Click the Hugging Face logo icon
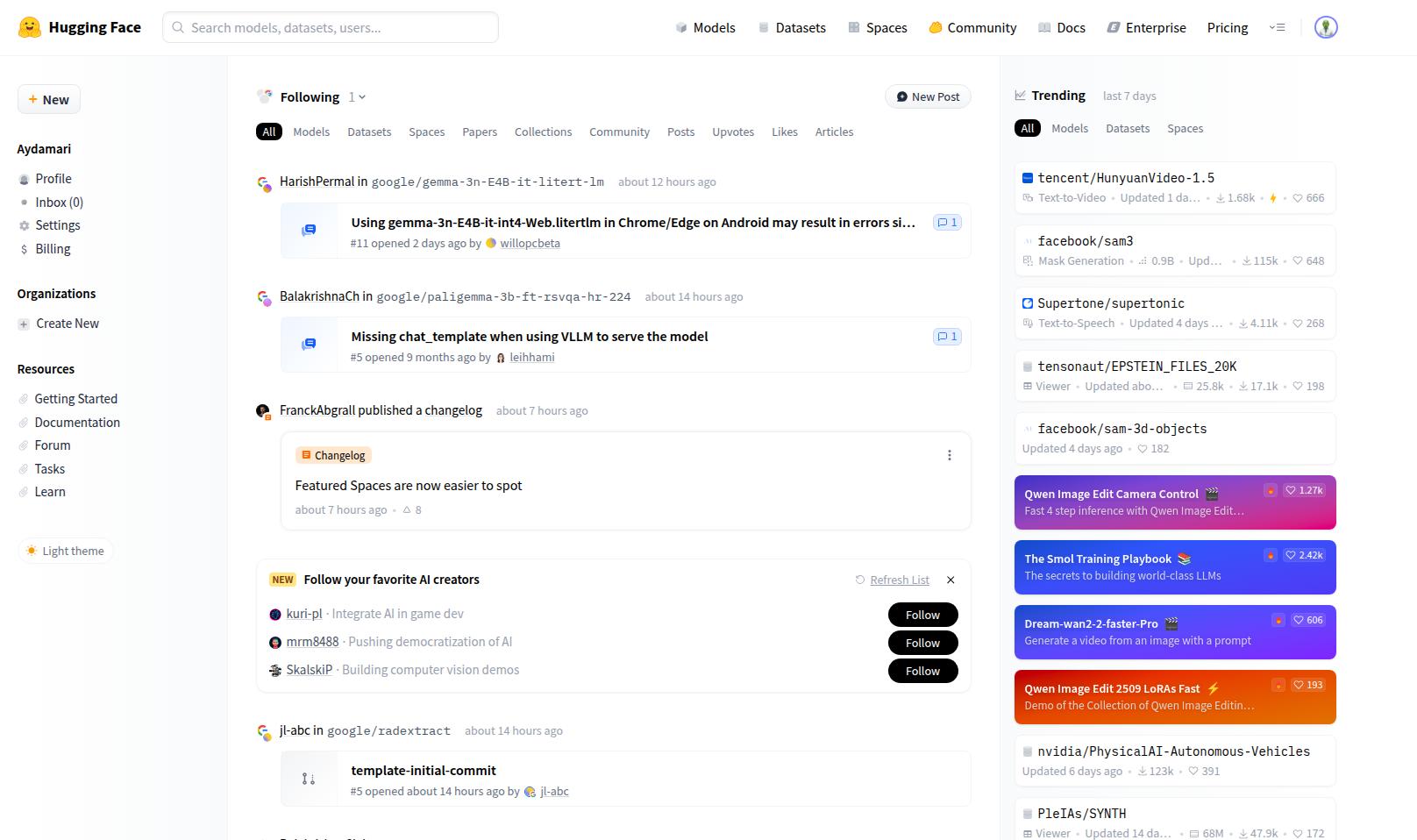The image size is (1417, 840). (x=30, y=27)
